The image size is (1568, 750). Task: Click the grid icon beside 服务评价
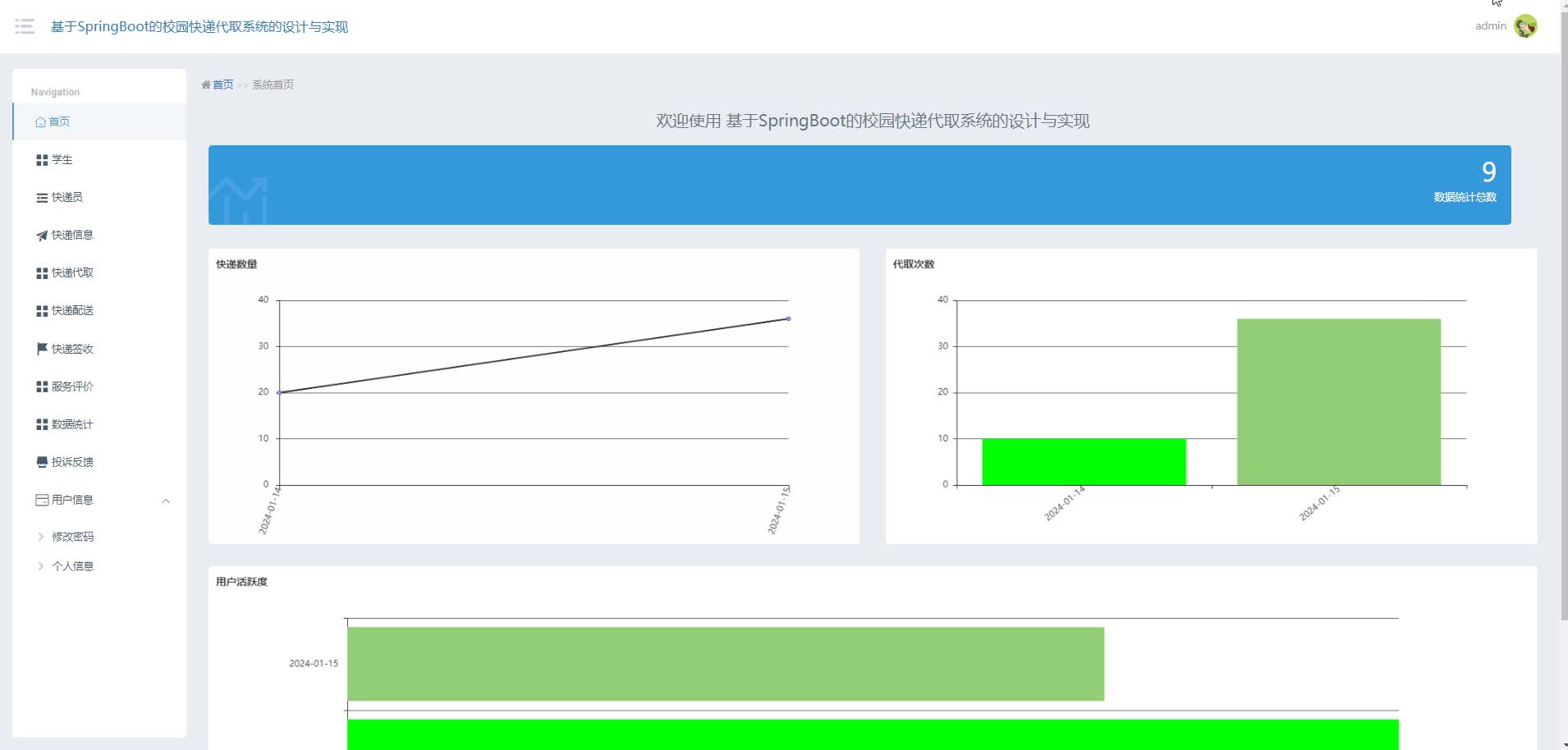click(x=42, y=386)
